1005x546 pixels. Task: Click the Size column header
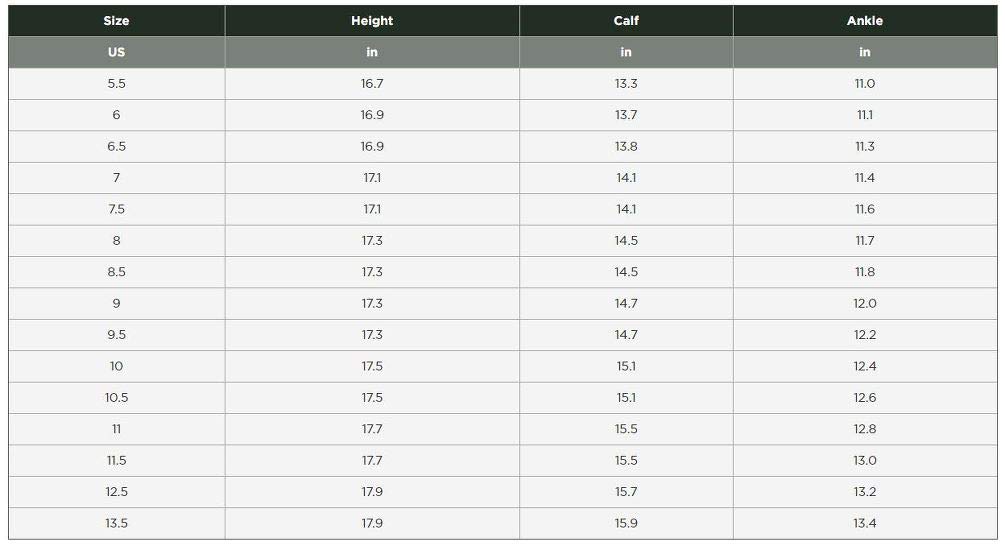[116, 21]
